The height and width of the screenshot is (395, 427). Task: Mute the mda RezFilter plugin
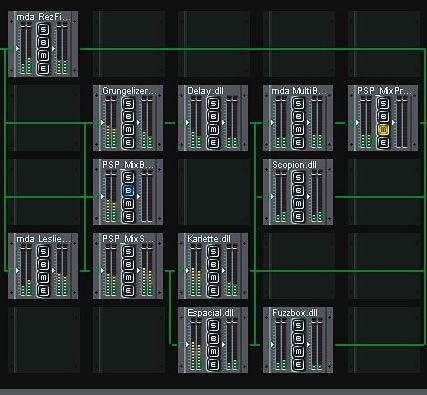coord(43,56)
